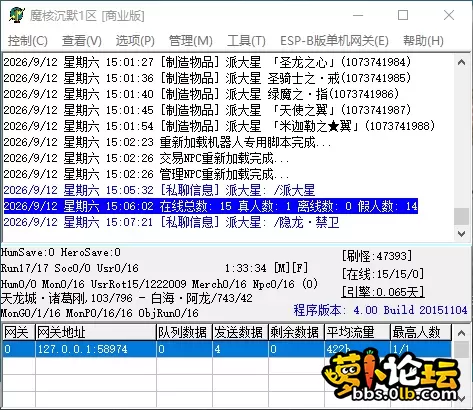Image resolution: width=473 pixels, height=410 pixels.
Task: Click the 剩余数据 column header
Action: click(x=296, y=333)
